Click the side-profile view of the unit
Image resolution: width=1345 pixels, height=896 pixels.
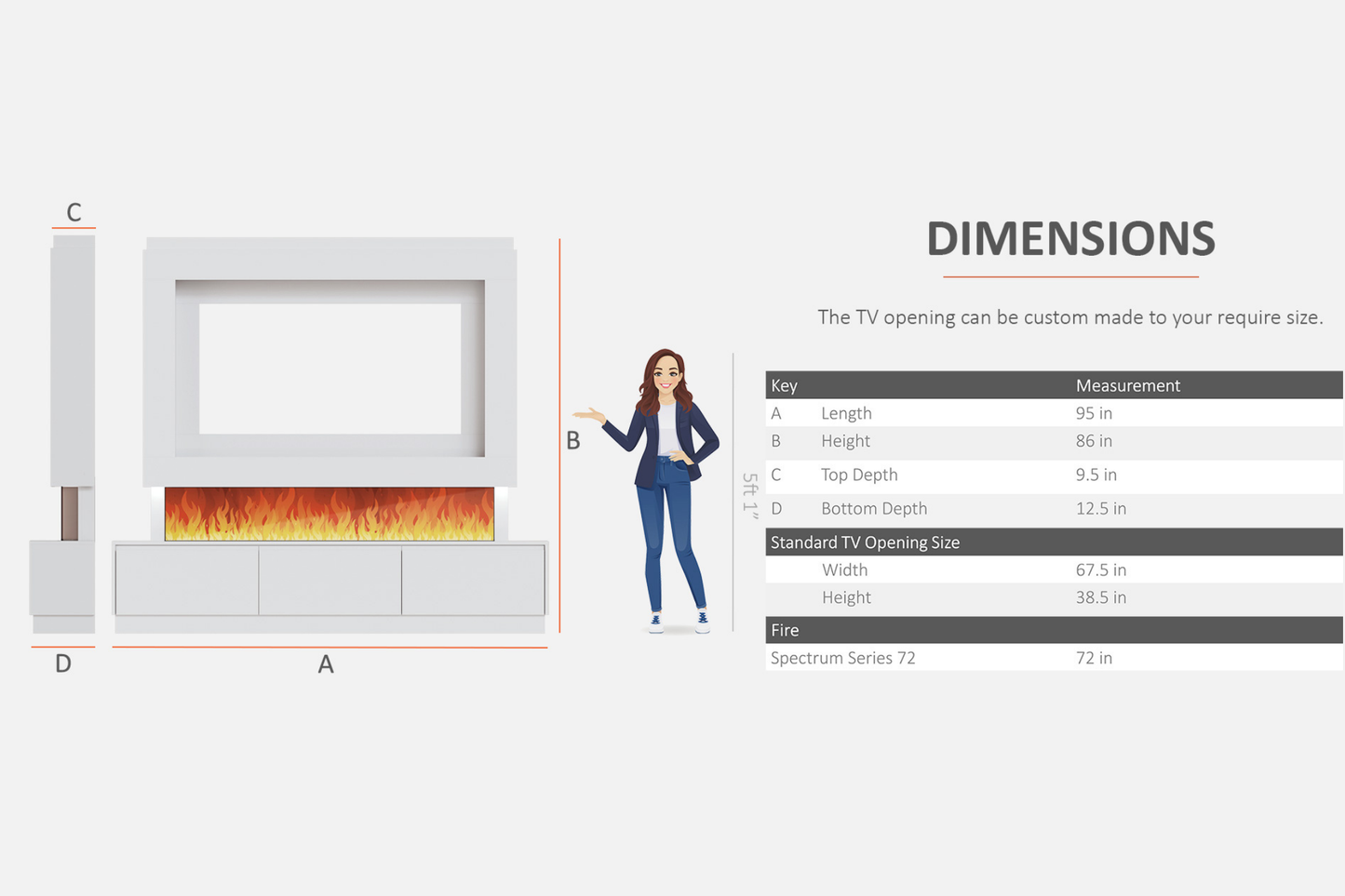click(63, 435)
